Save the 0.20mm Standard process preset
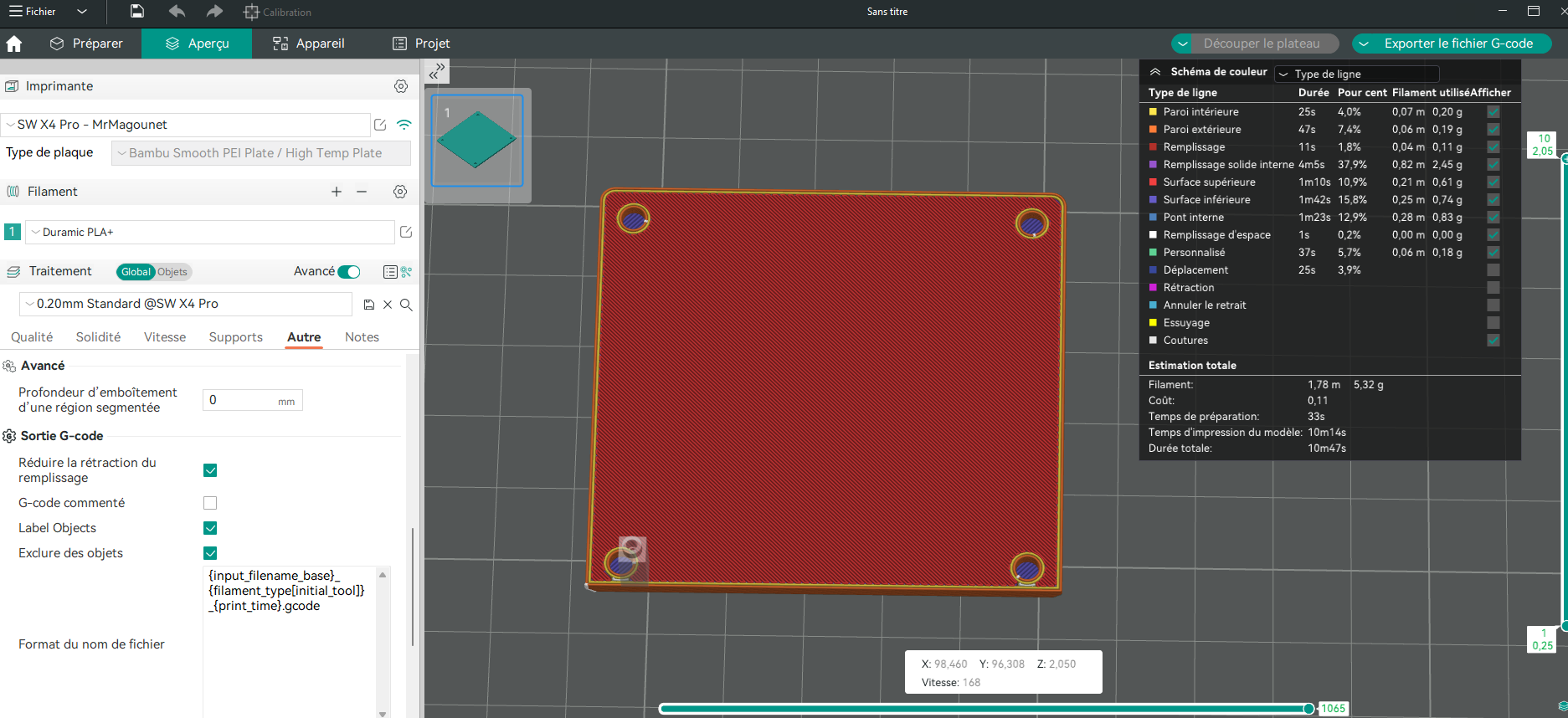The width and height of the screenshot is (1568, 718). (x=369, y=305)
